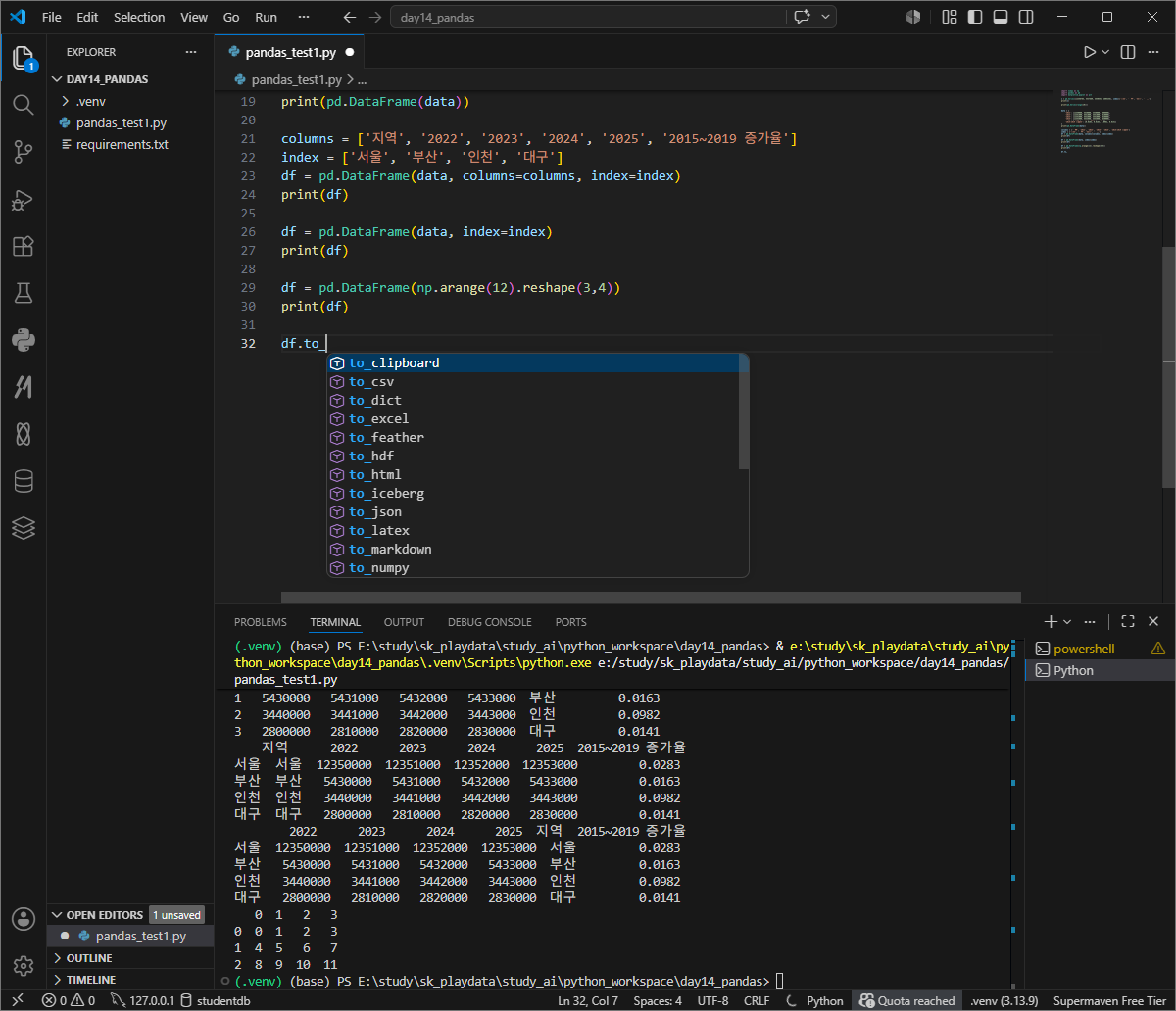Open the Search view in activity bar
Screen dimensions: 1176x1011
[x=24, y=104]
